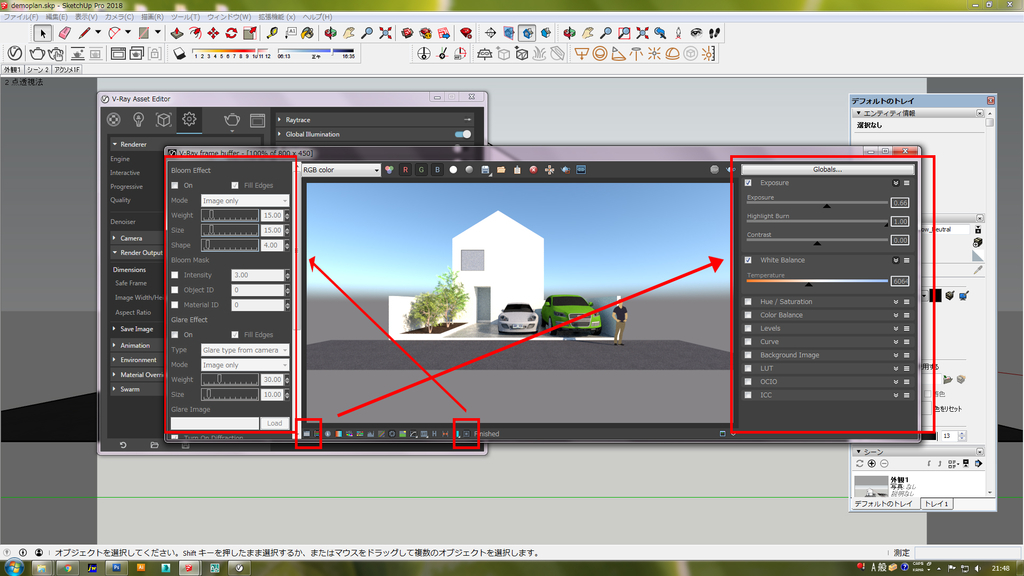
Task: Activate the Move tool
Action: (x=213, y=33)
